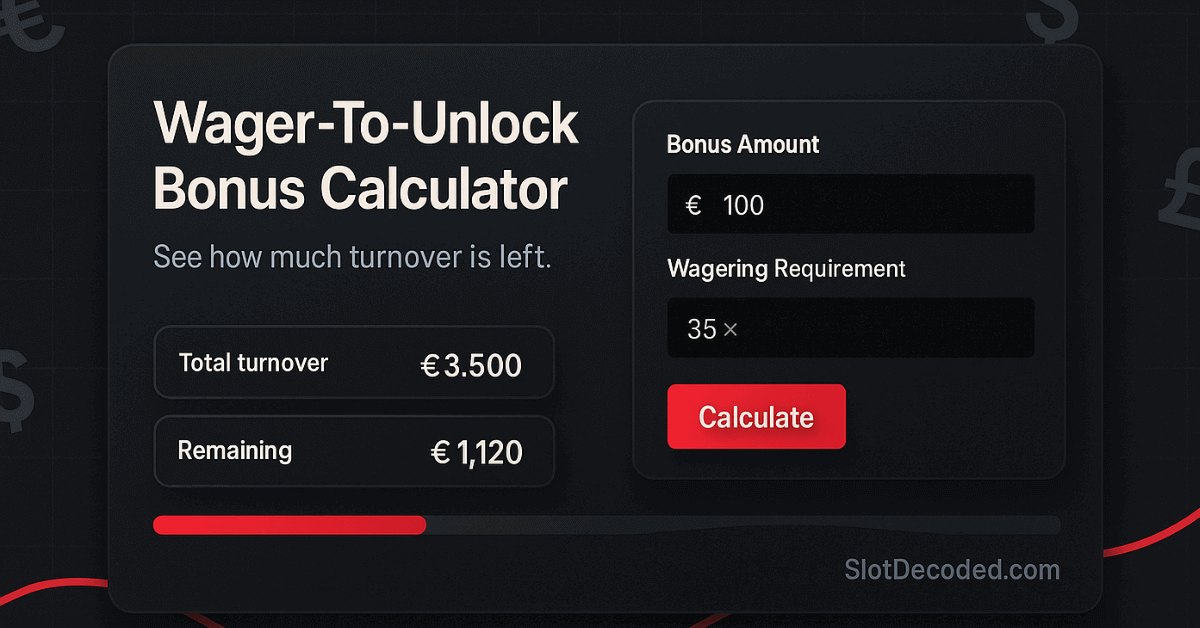This screenshot has height=628, width=1200.
Task: Click the "See how much turnover is left" subtitle
Action: coord(352,257)
